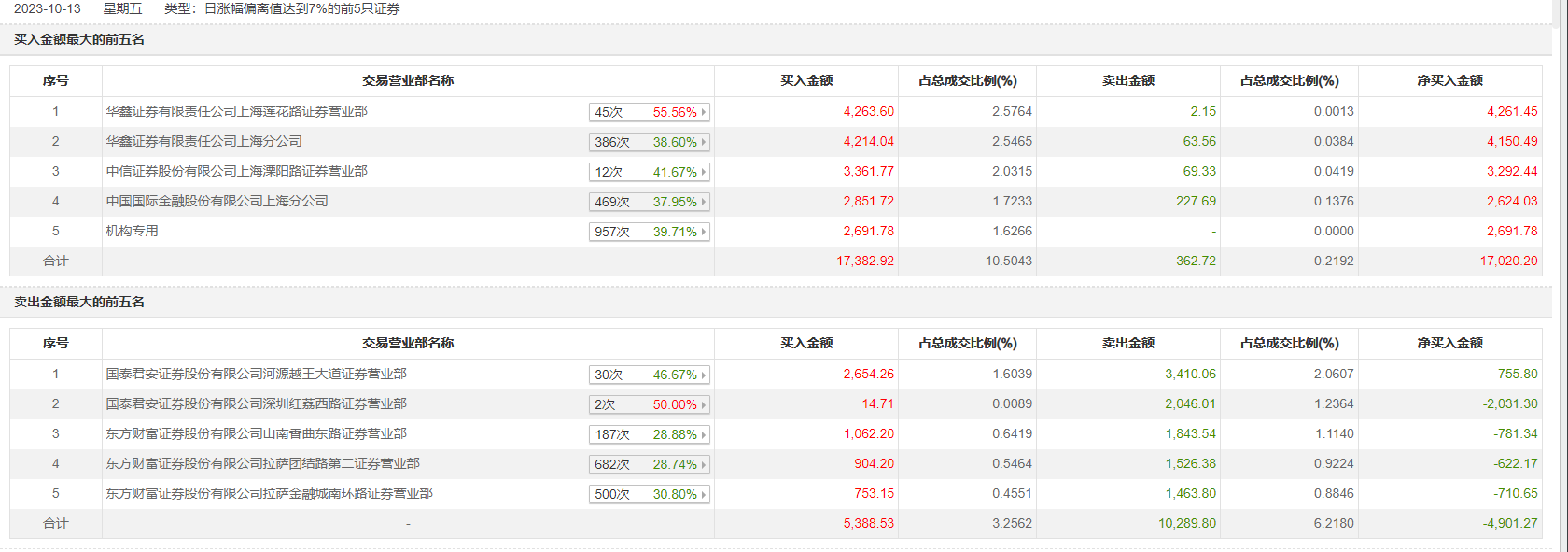The width and height of the screenshot is (1568, 552).
Task: Open 东方财富证券股份有限公司拉萨团结路第二证券营业部 link
Action: 262,463
